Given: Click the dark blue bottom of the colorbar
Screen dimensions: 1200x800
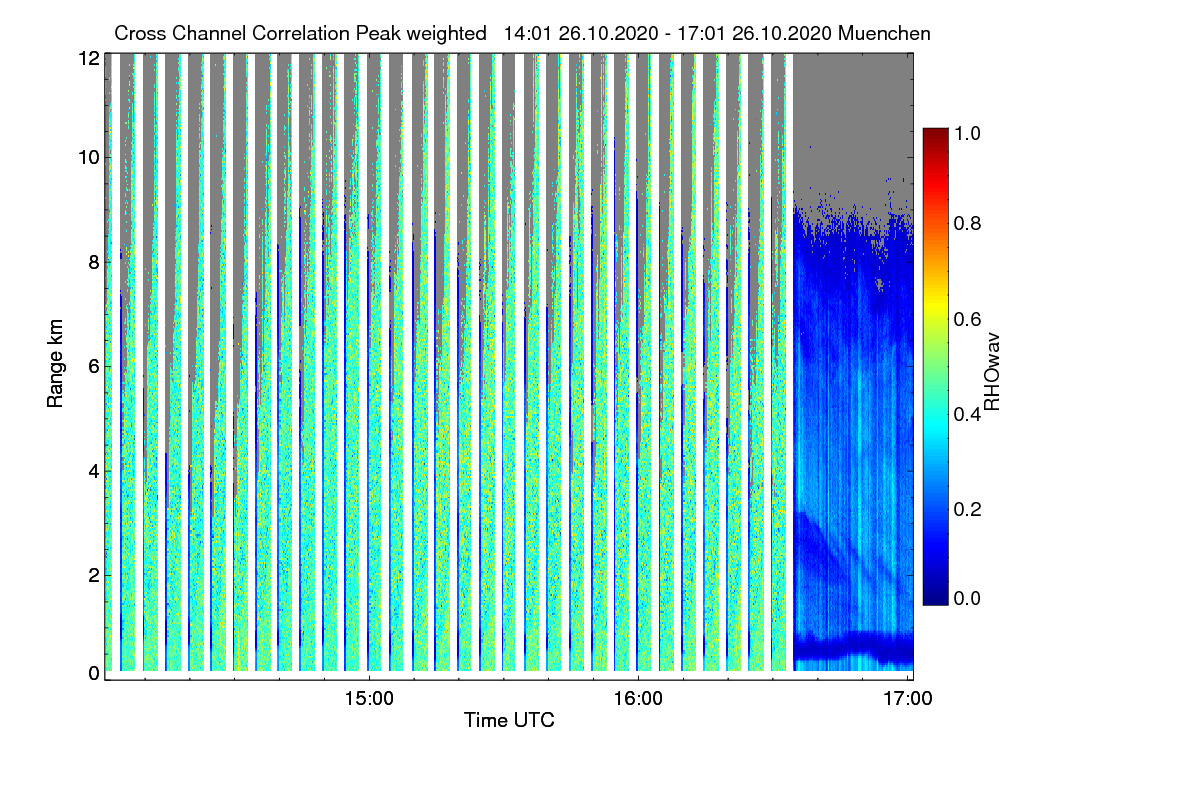Looking at the screenshot, I should (935, 598).
